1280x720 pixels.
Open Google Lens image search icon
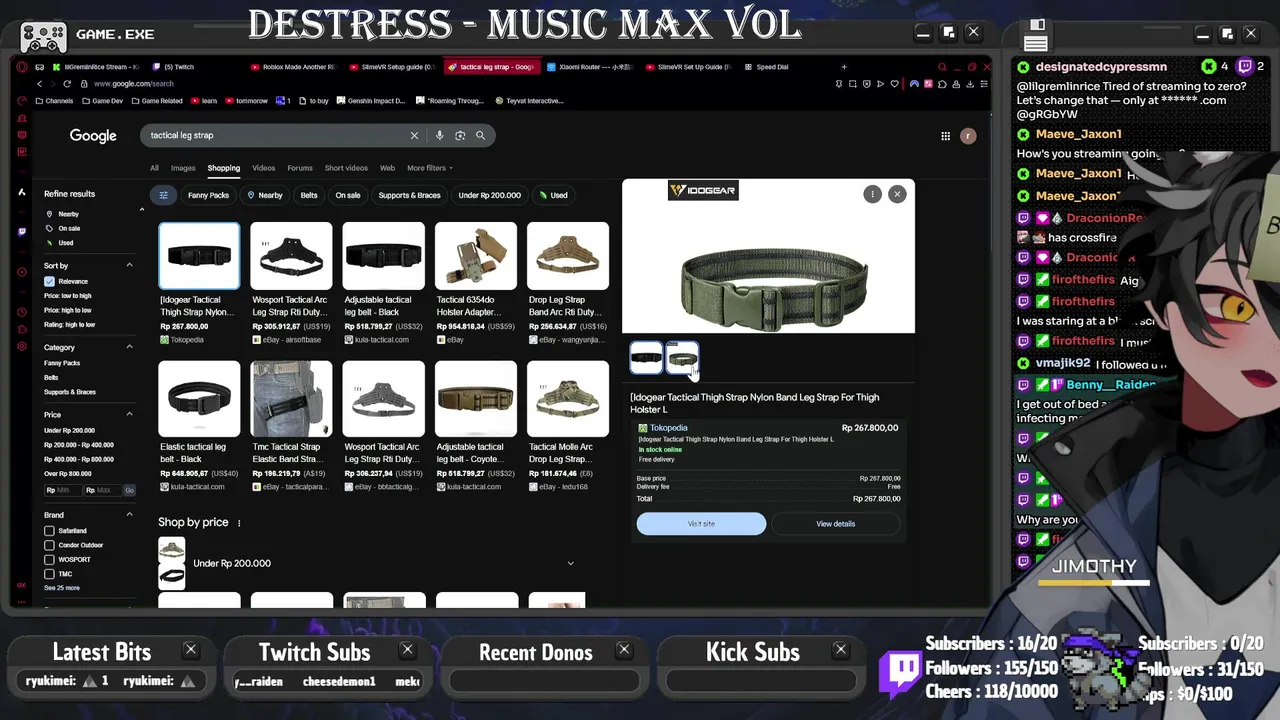click(460, 135)
